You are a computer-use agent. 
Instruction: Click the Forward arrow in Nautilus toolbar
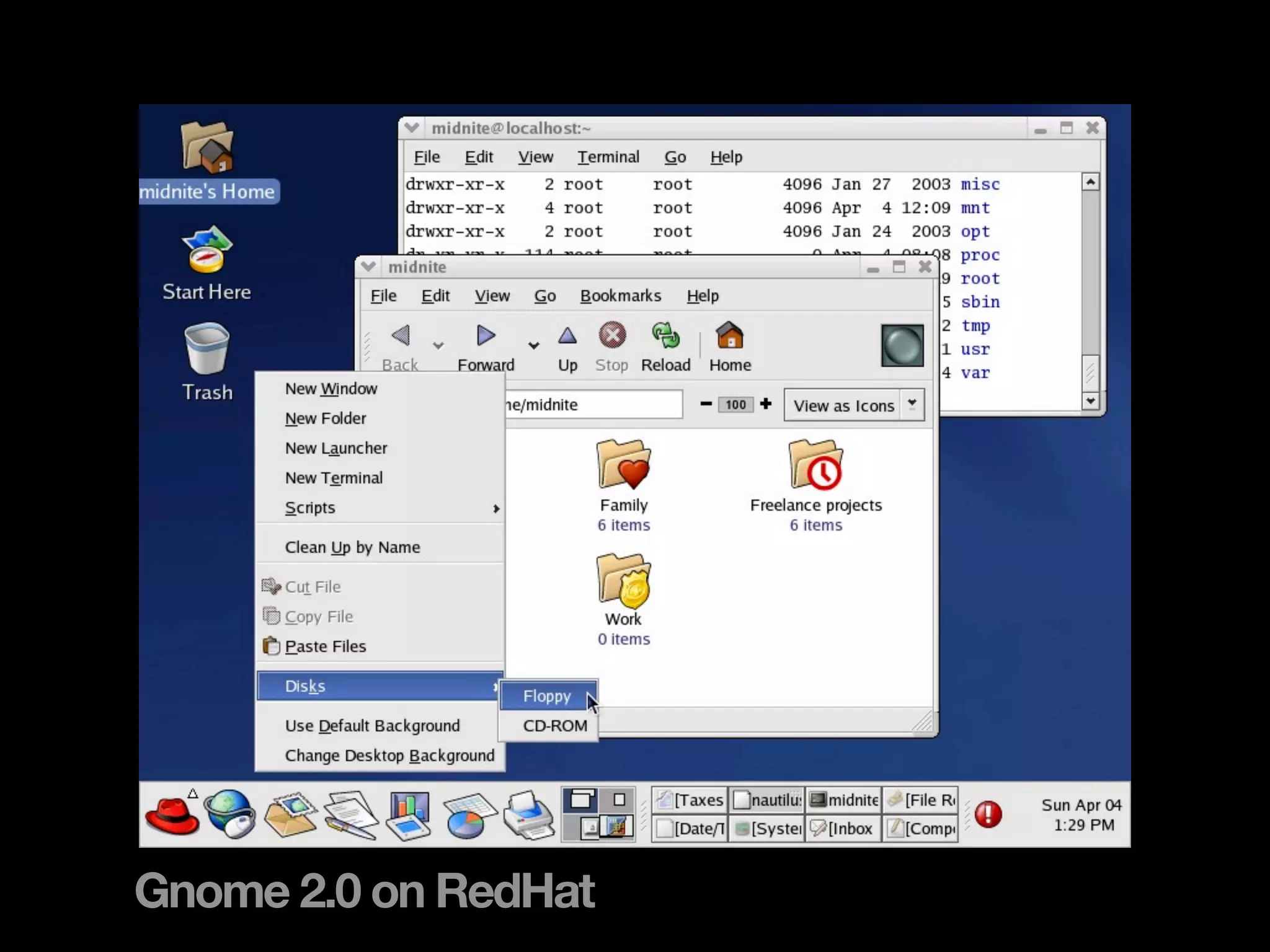click(x=486, y=348)
